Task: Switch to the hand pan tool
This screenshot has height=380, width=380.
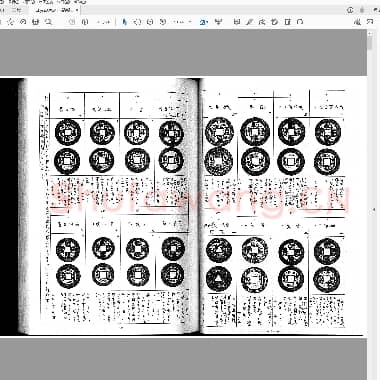Action: (x=137, y=22)
